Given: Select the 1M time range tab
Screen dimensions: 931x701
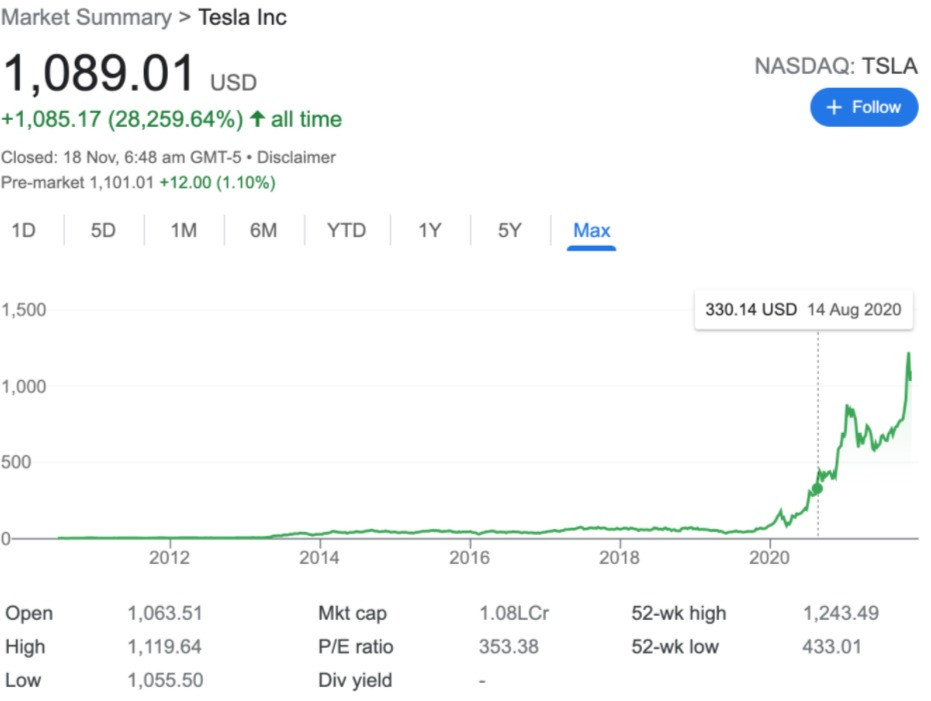Looking at the screenshot, I should [184, 230].
